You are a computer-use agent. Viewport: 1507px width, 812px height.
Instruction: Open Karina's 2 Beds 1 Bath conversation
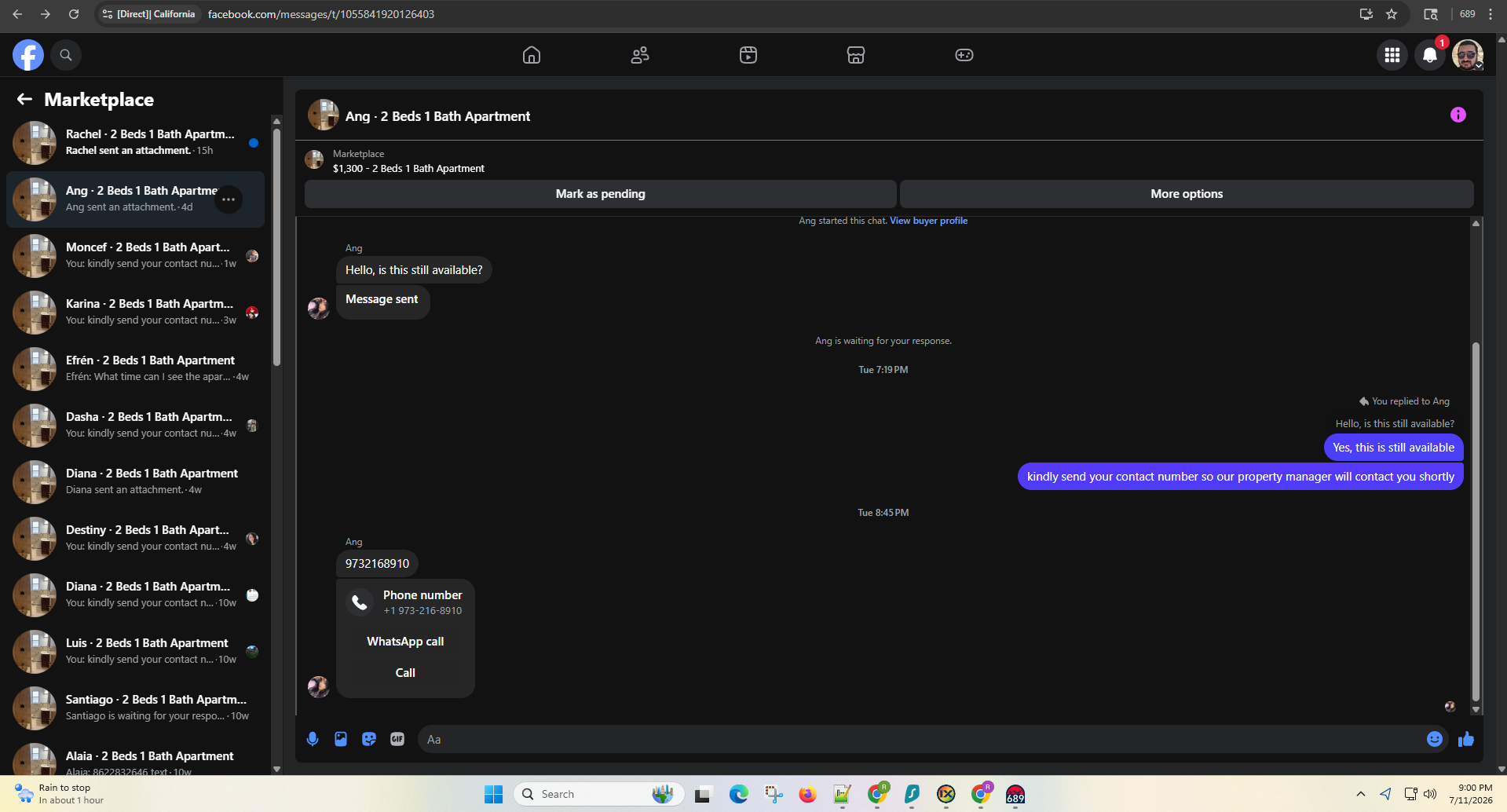(x=135, y=313)
